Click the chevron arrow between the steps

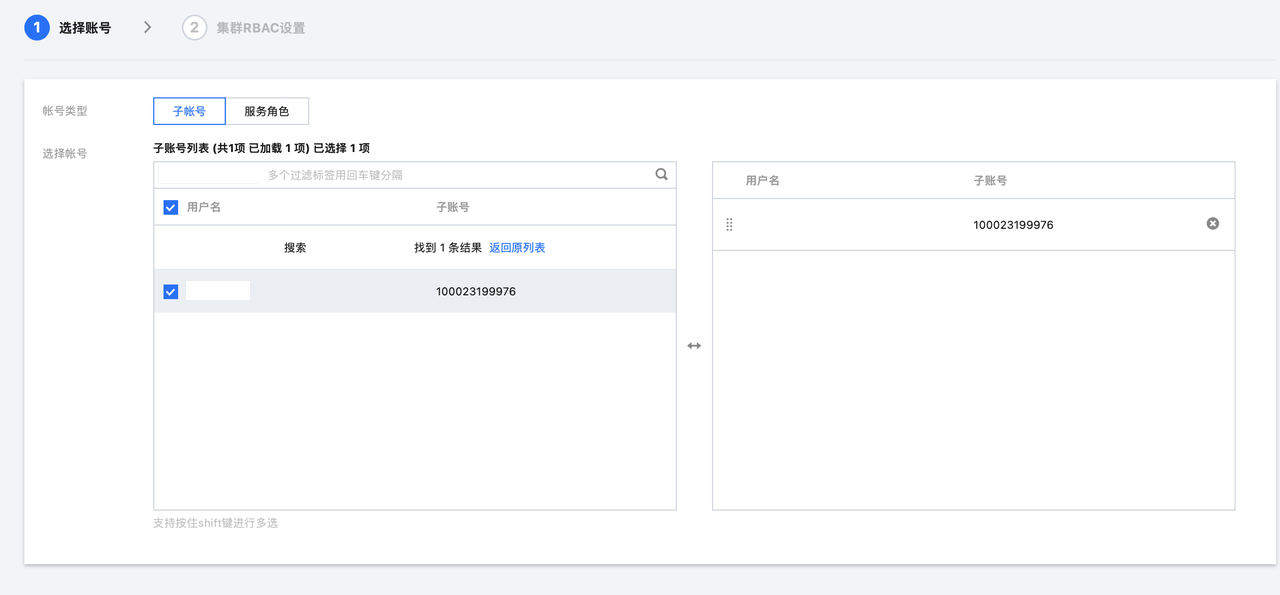[x=147, y=28]
